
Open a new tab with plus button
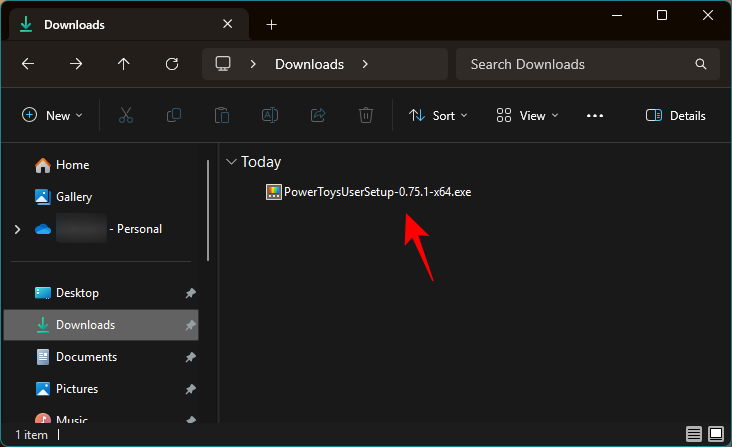coord(271,24)
